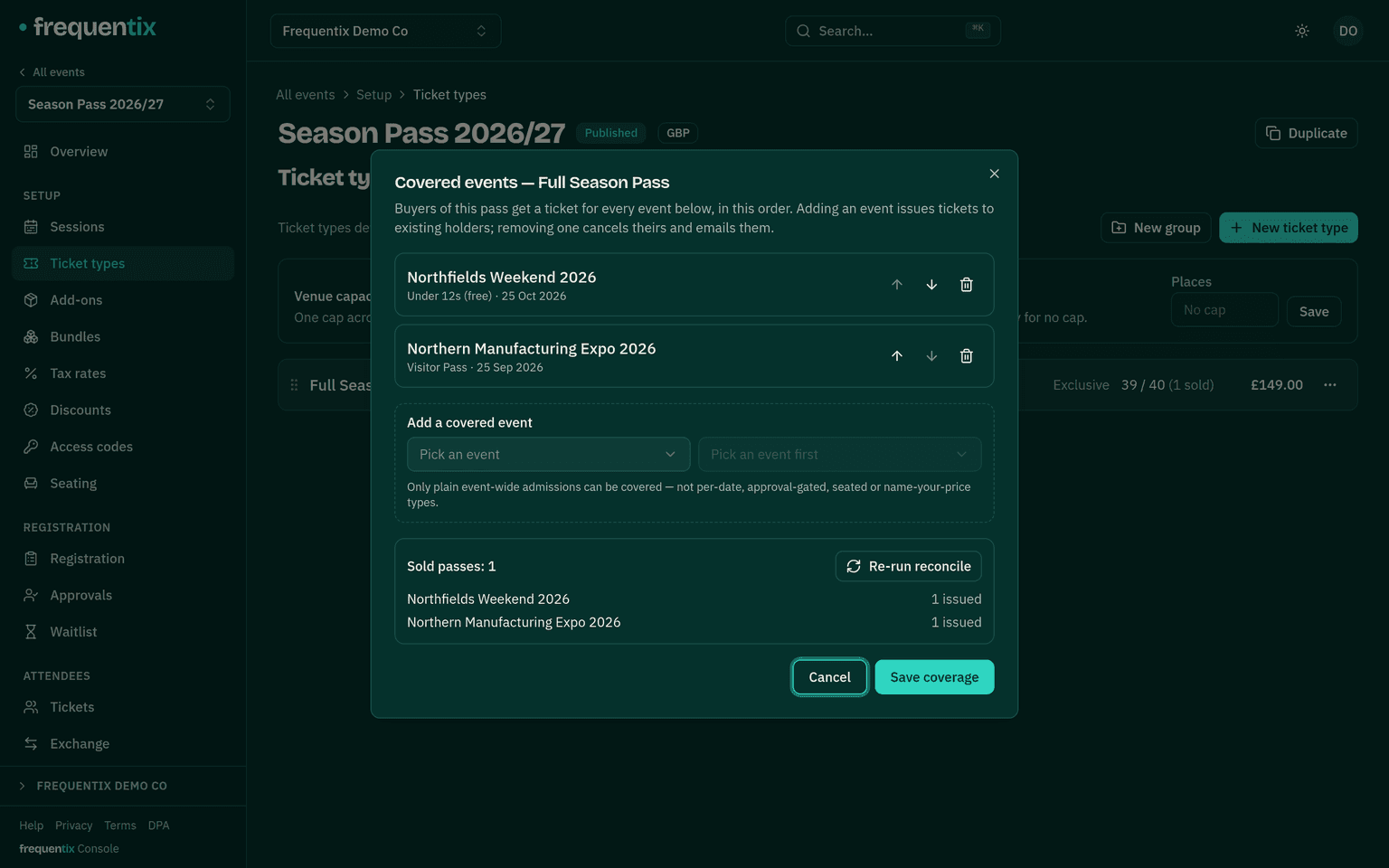1389x868 pixels.
Task: Open Tickets in sidebar
Action: (123, 707)
